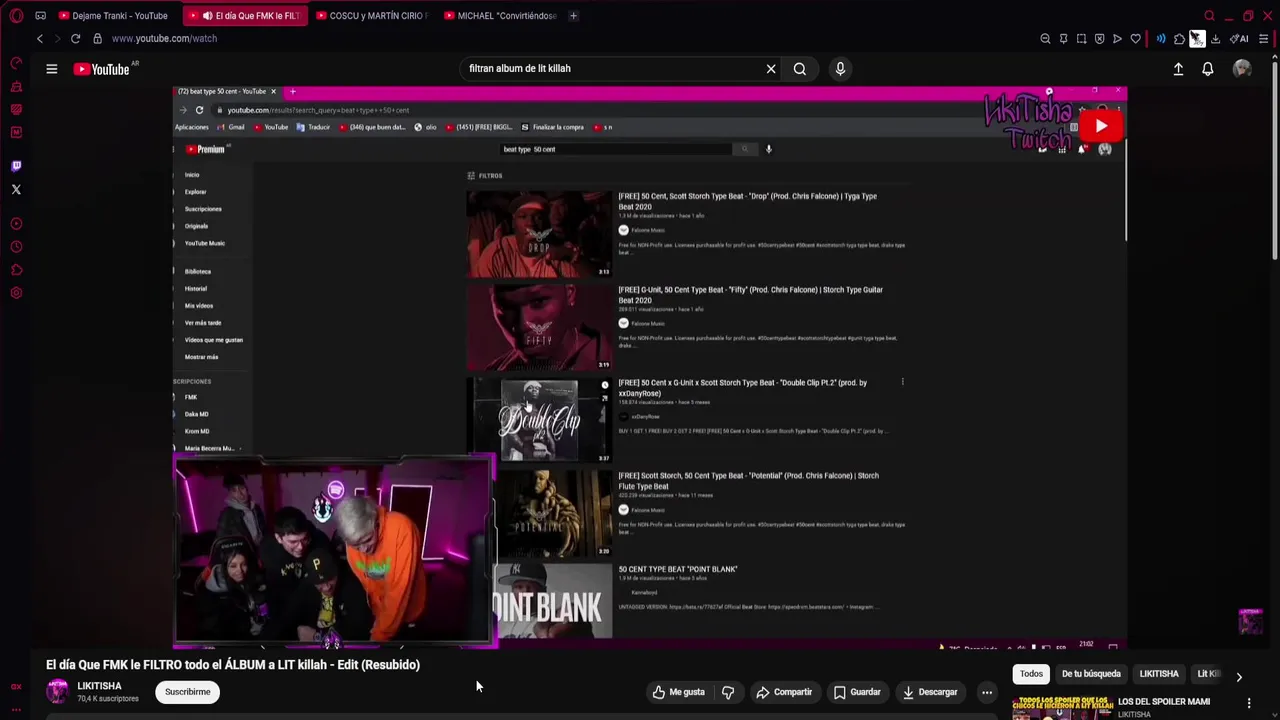
Task: Click the pin icon in address bar
Action: (x=1063, y=39)
